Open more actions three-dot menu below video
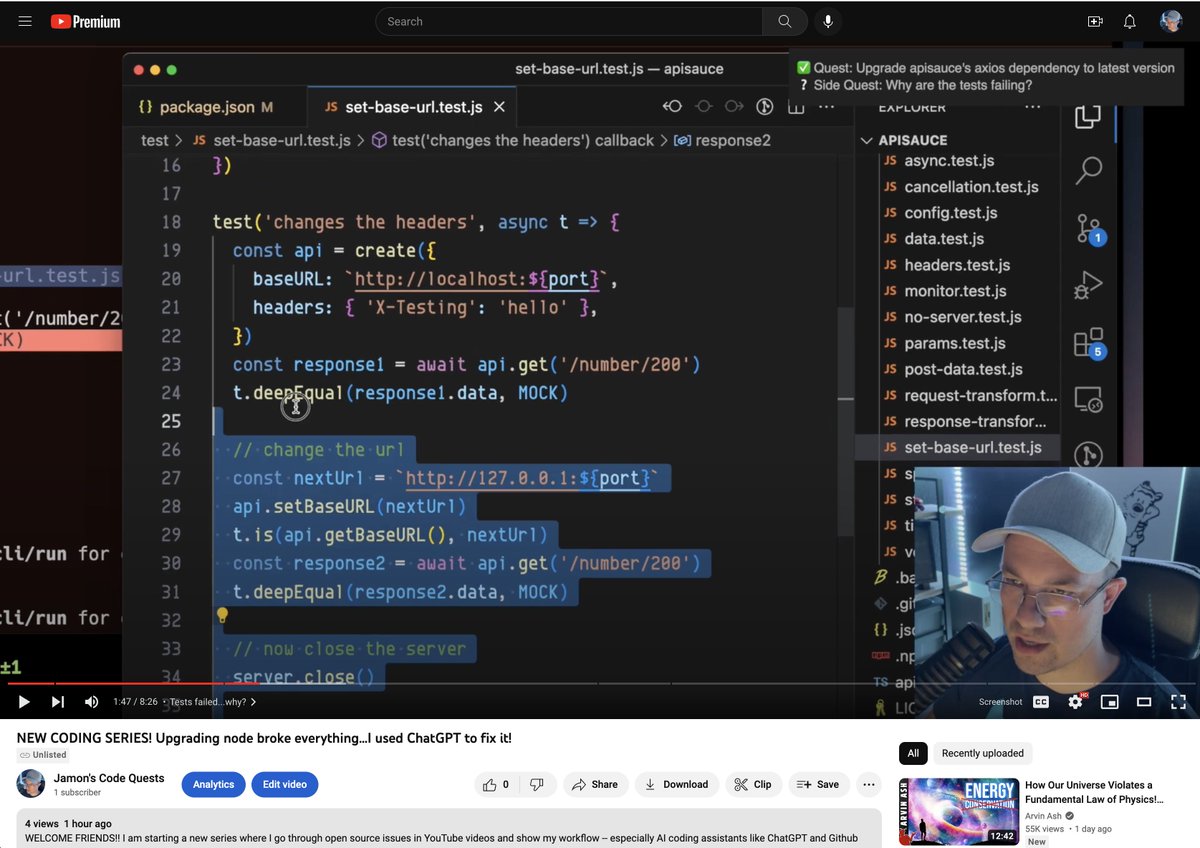The width and height of the screenshot is (1200, 848). pyautogui.click(x=869, y=784)
